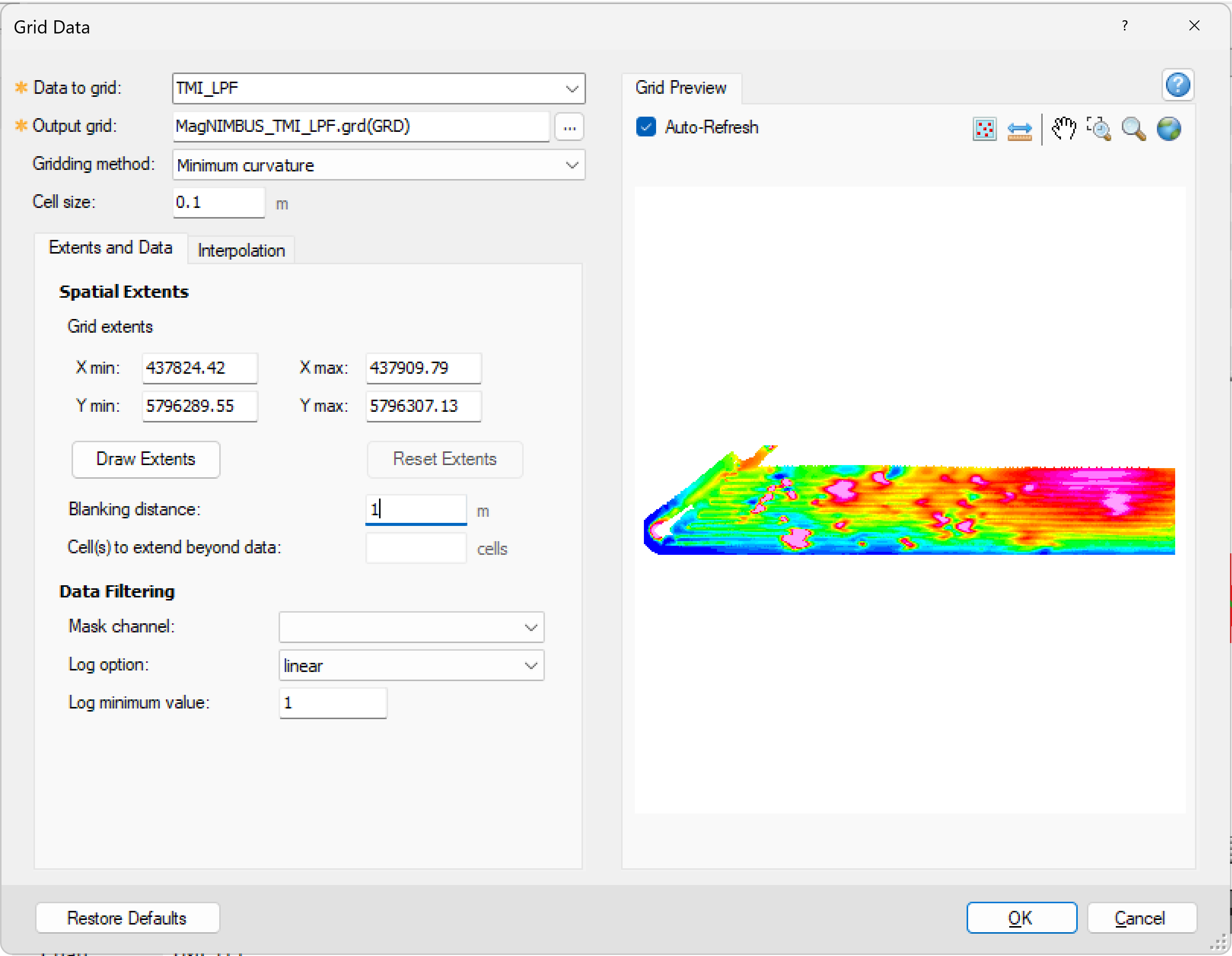Viewport: 1232px width, 956px height.
Task: Select the magnifier zoom tool
Action: click(1133, 129)
